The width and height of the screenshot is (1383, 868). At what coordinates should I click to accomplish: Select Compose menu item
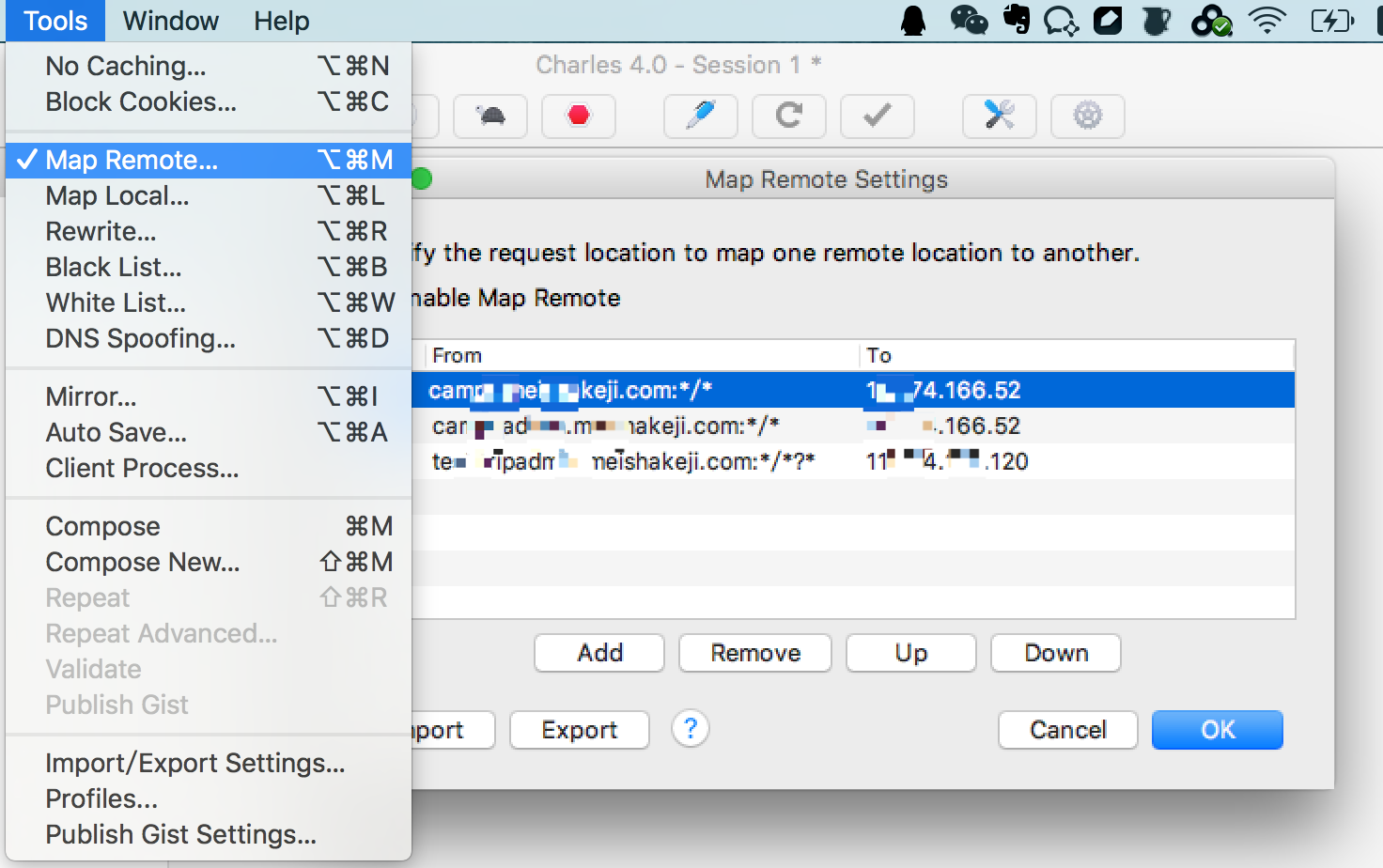[x=209, y=526]
